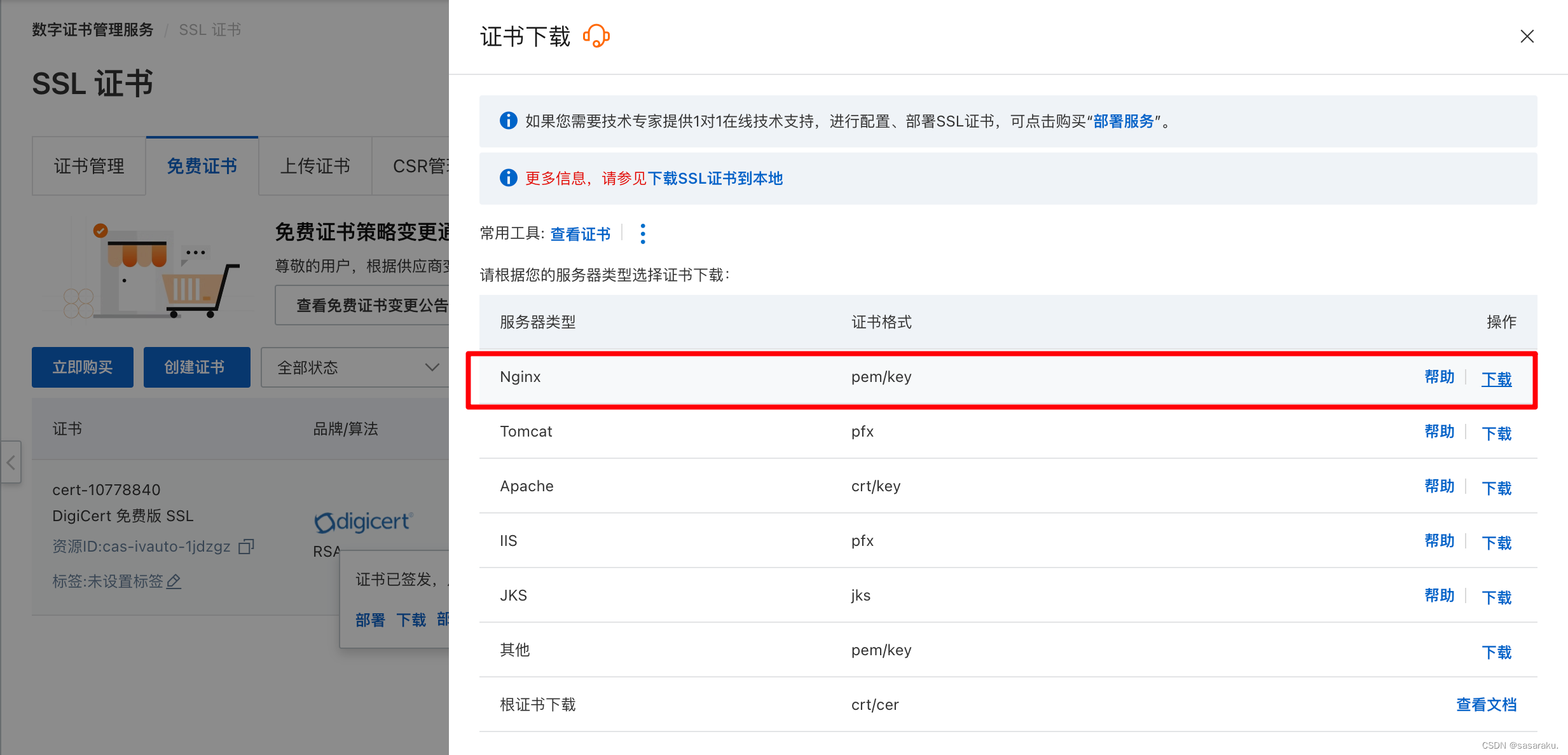This screenshot has width=1568, height=755.
Task: Open 查看文档 for root certificate
Action: tap(1486, 704)
